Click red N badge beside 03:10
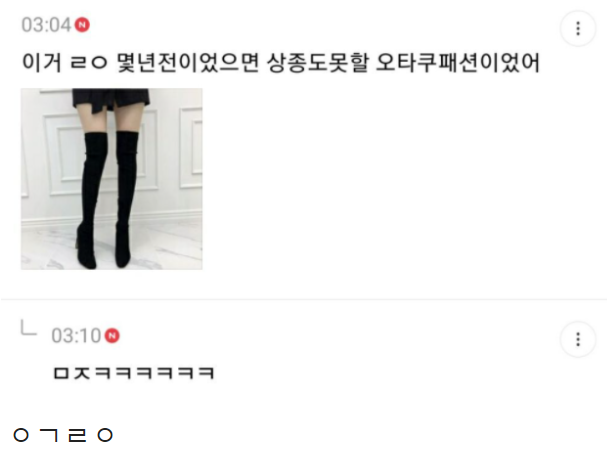 (112, 335)
